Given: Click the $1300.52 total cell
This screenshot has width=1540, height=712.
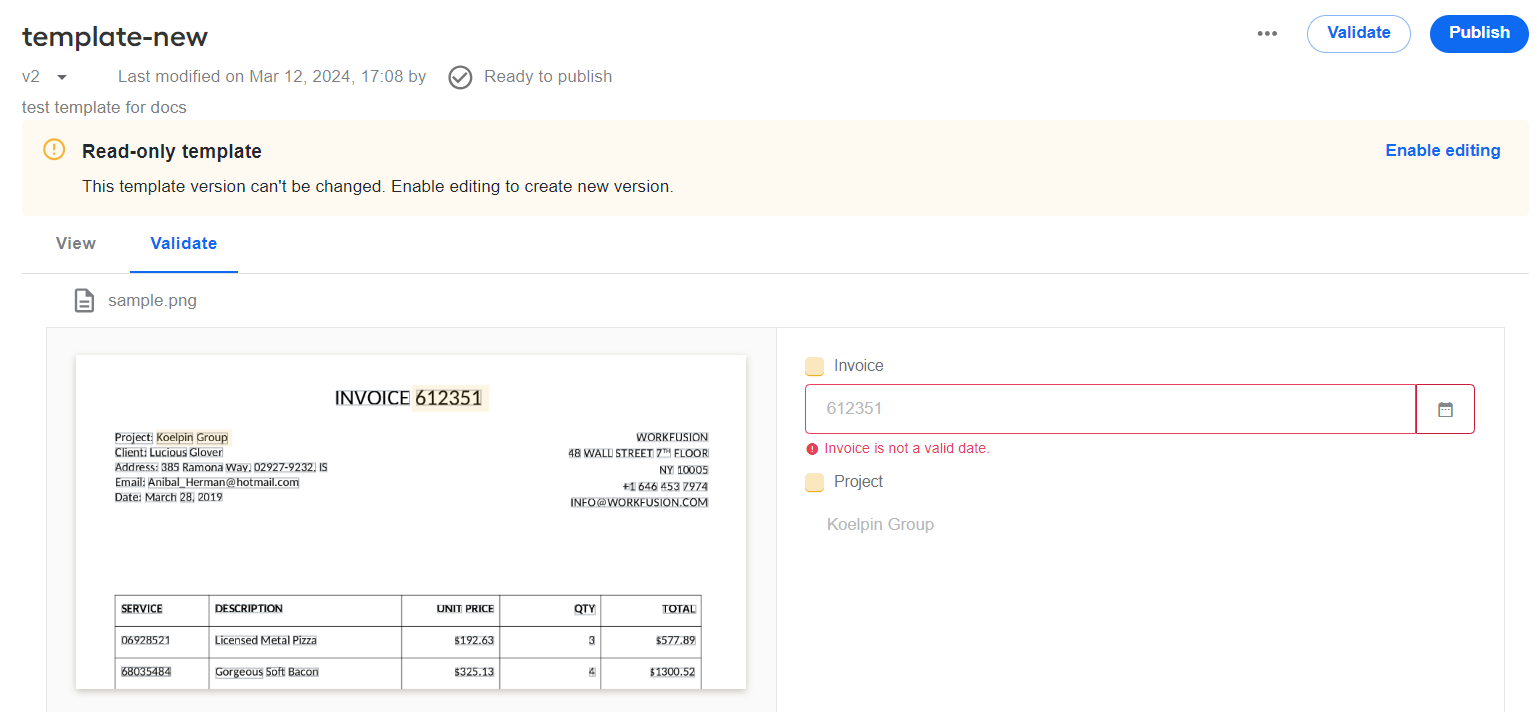Looking at the screenshot, I should 672,672.
